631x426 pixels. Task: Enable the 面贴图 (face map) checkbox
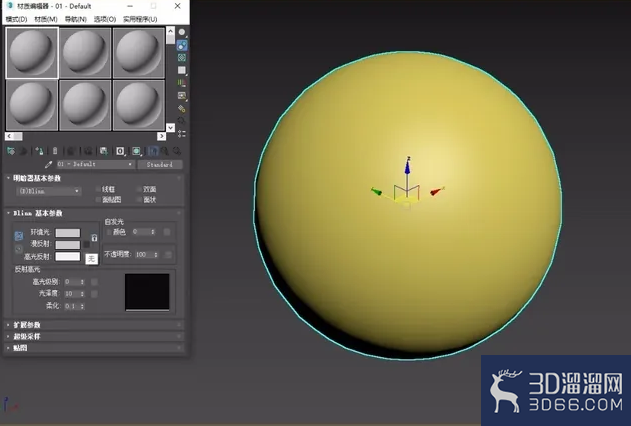[98, 200]
